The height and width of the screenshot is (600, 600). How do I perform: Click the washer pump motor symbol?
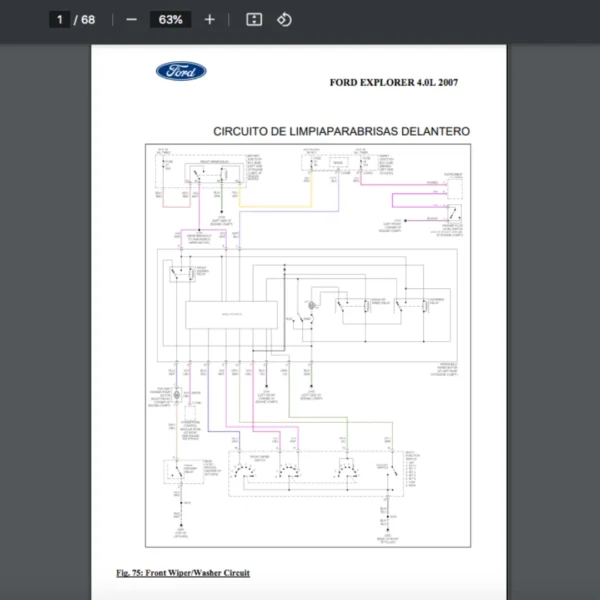pos(178,396)
